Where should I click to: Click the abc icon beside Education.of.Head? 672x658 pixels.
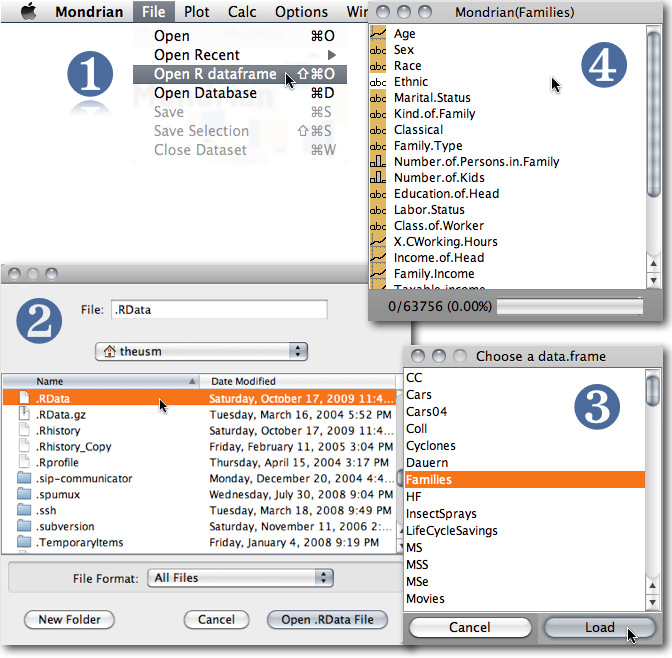pyautogui.click(x=378, y=194)
